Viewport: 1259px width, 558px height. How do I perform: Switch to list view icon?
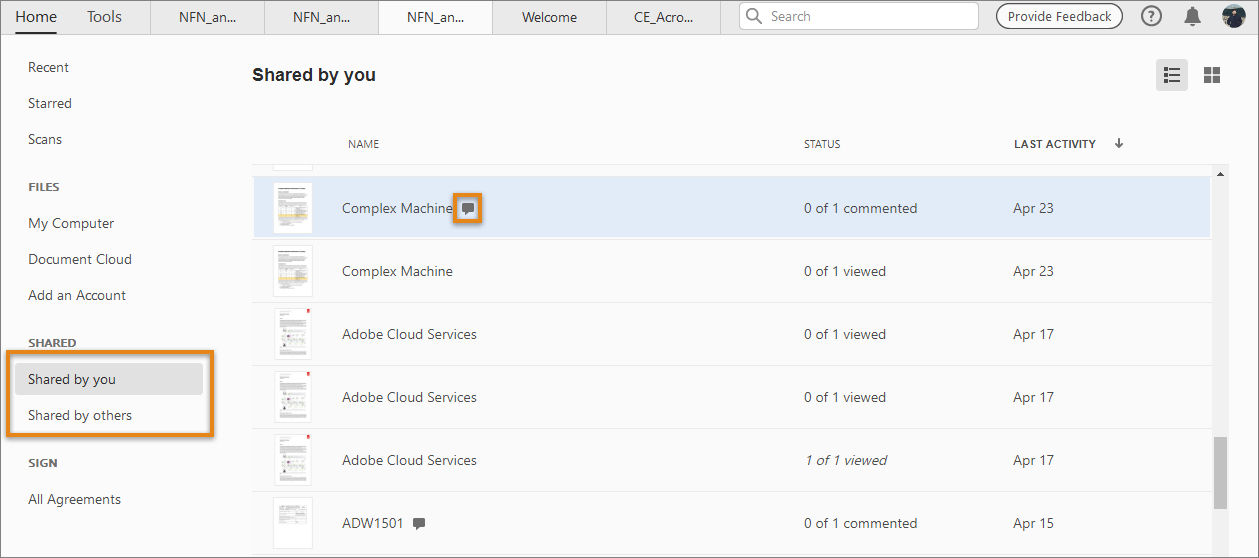(x=1172, y=75)
